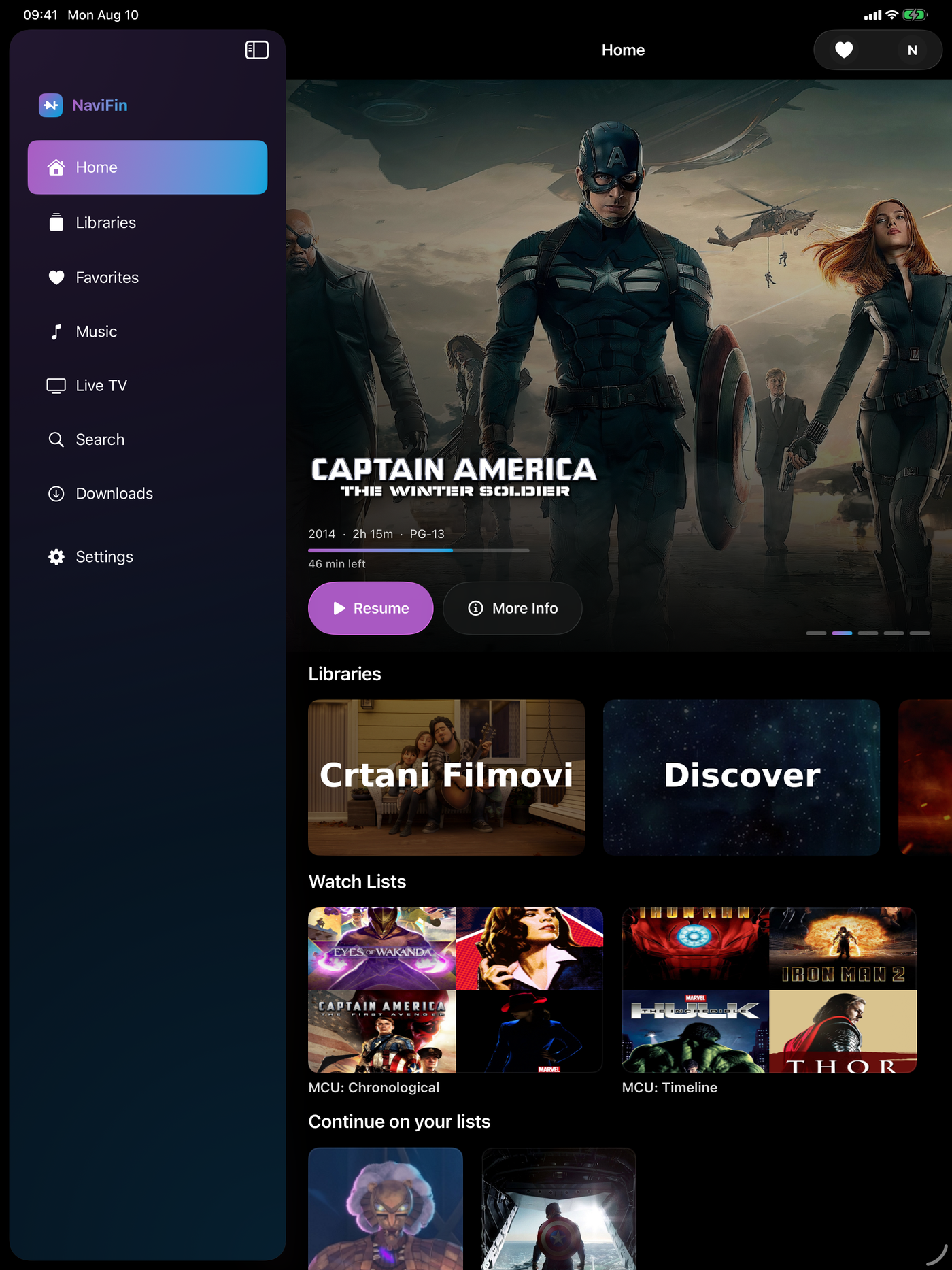Image resolution: width=952 pixels, height=1270 pixels.
Task: Click the NaviFin logo icon
Action: (51, 105)
